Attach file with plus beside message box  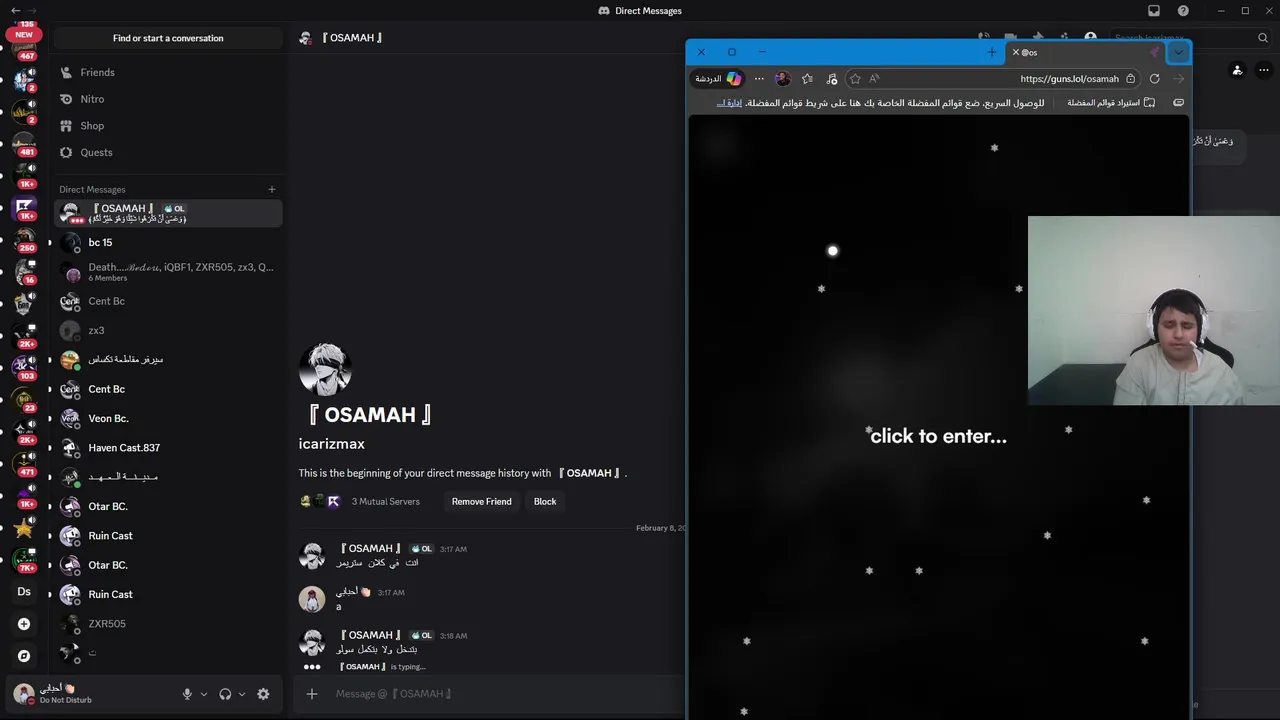pyautogui.click(x=312, y=694)
